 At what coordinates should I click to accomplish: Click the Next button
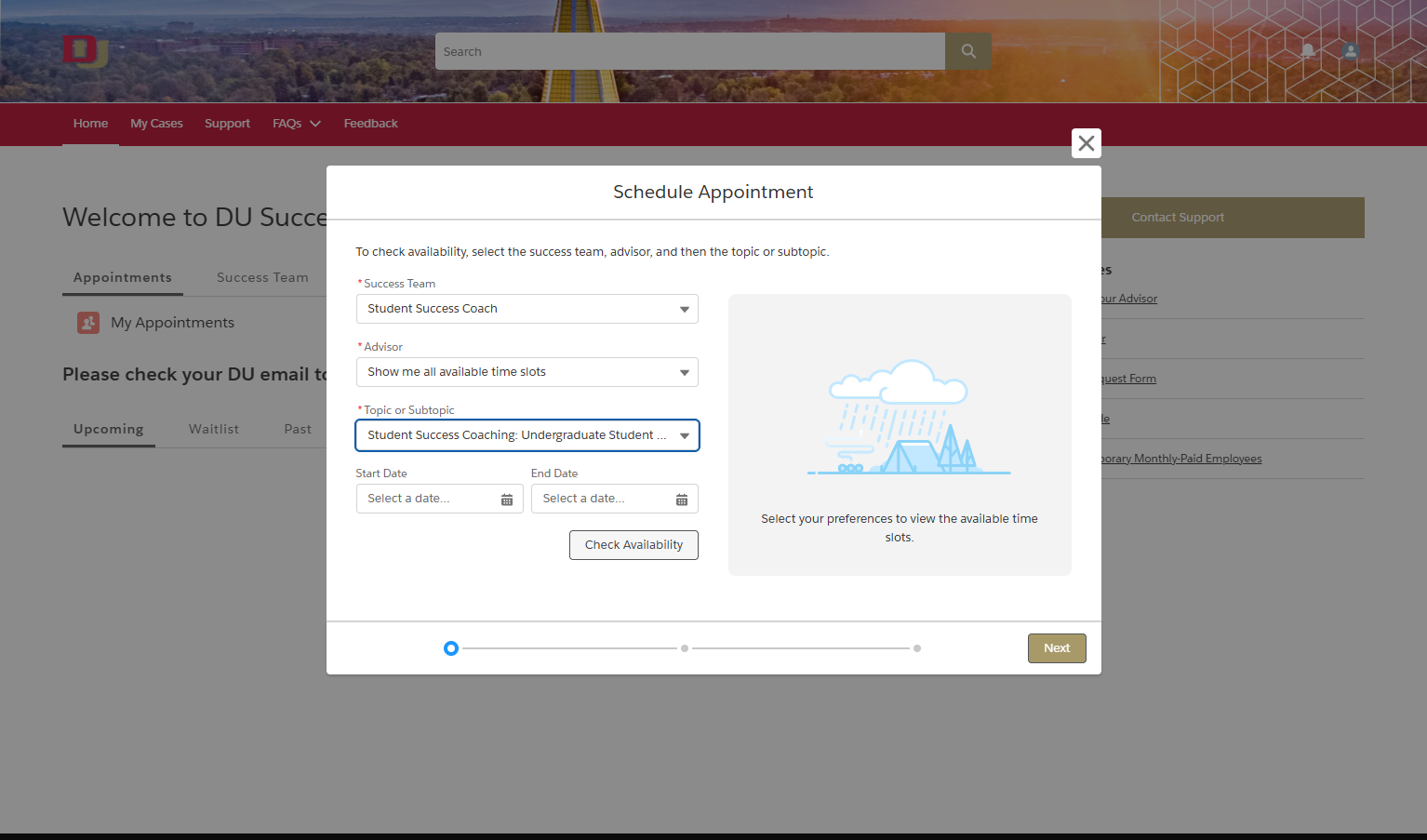click(x=1057, y=648)
